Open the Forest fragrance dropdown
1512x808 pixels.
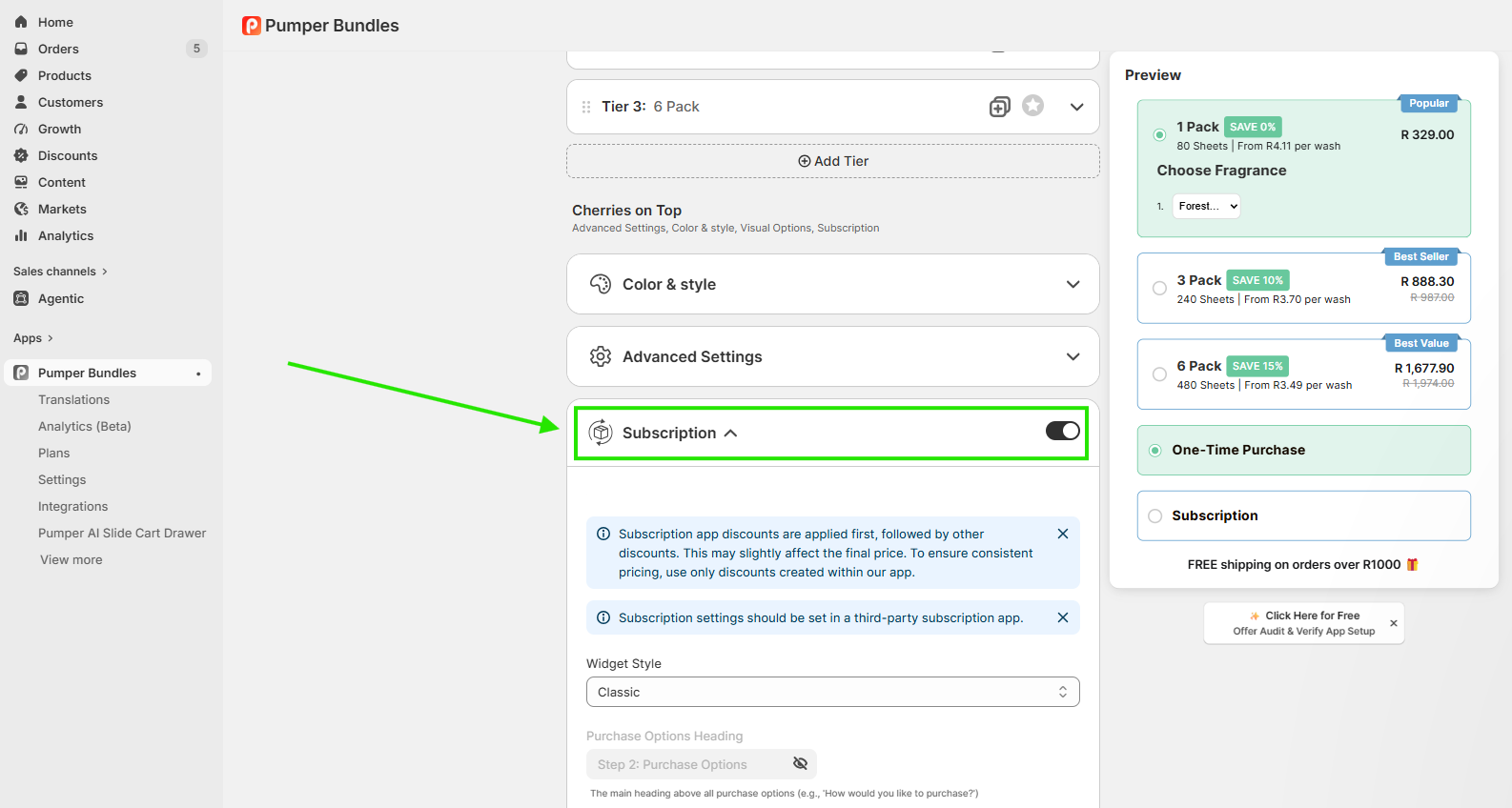[1206, 206]
